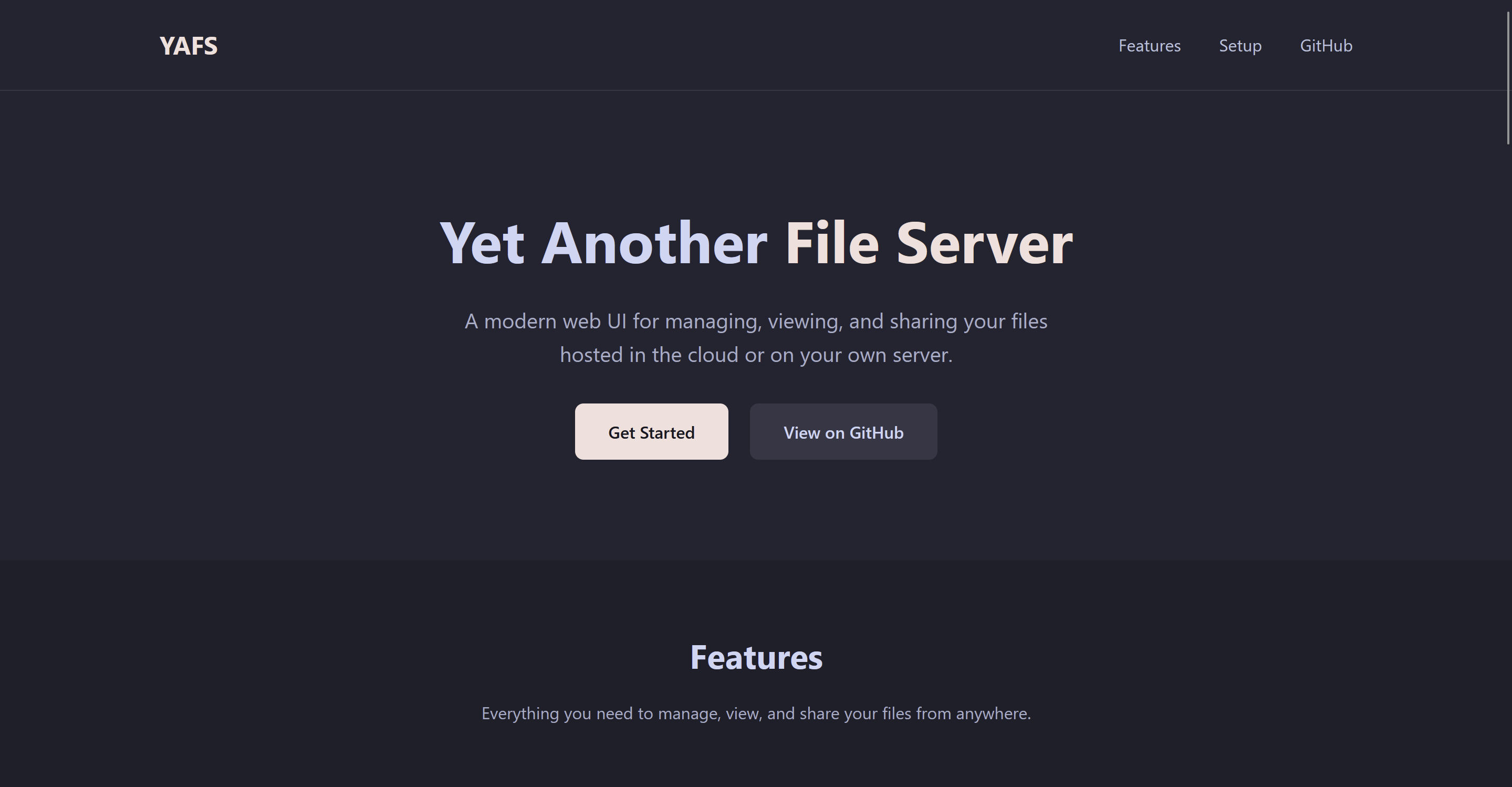This screenshot has height=787, width=1512.
Task: Click the YAFS logo in the header
Action: point(189,46)
